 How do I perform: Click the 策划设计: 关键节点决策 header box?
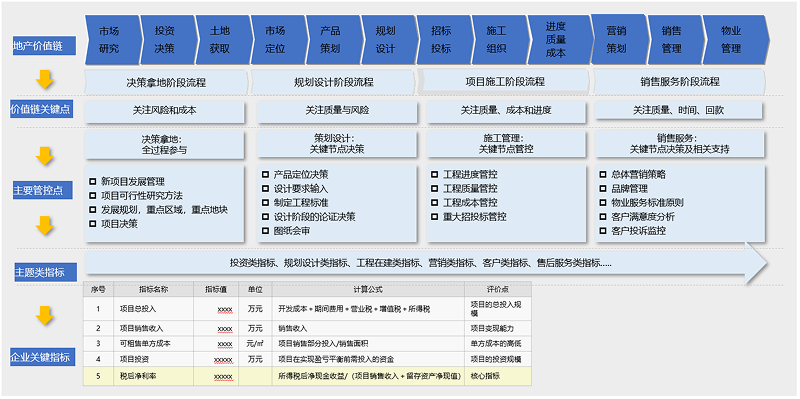coord(337,144)
